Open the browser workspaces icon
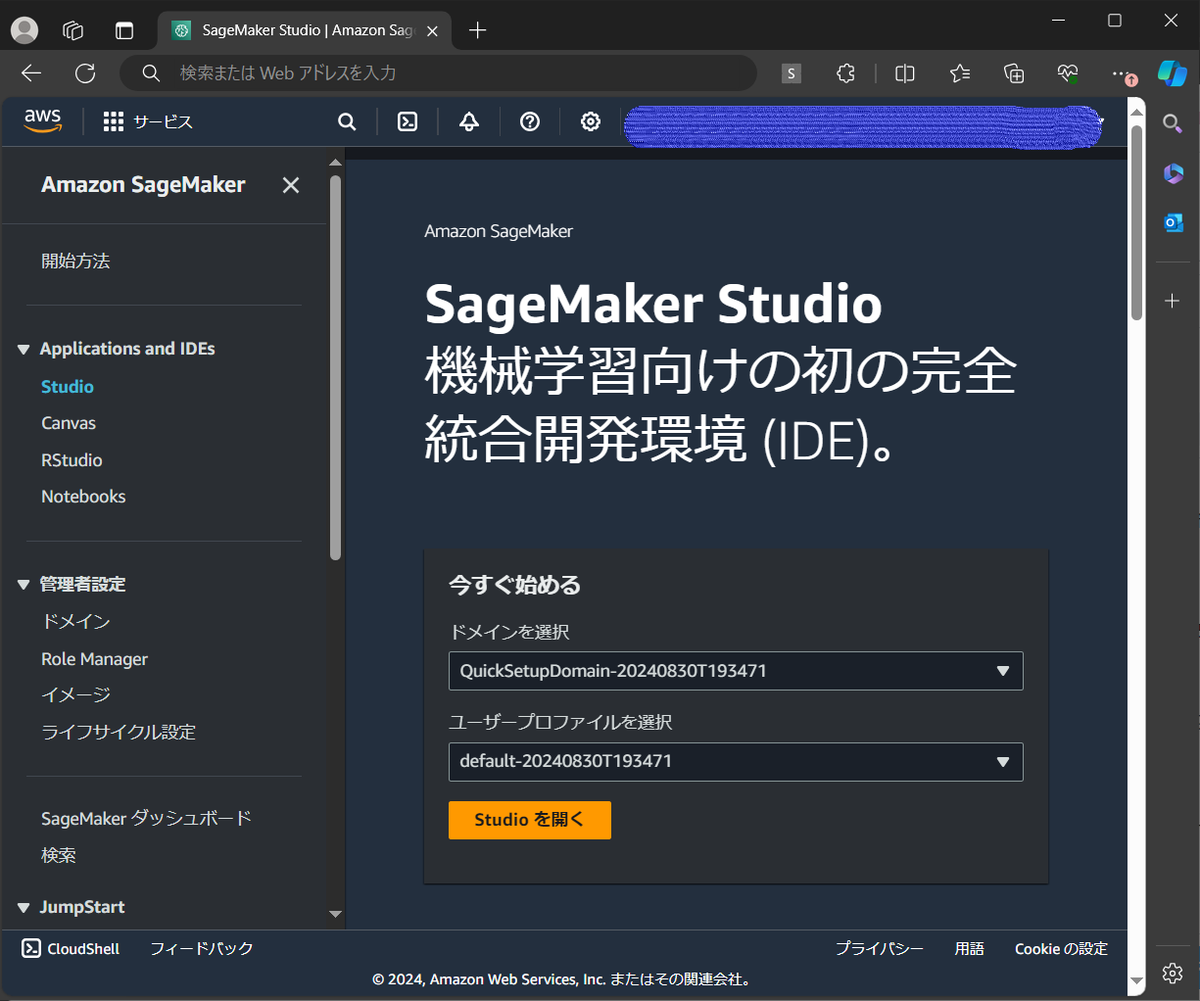The width and height of the screenshot is (1200, 1001). [73, 30]
